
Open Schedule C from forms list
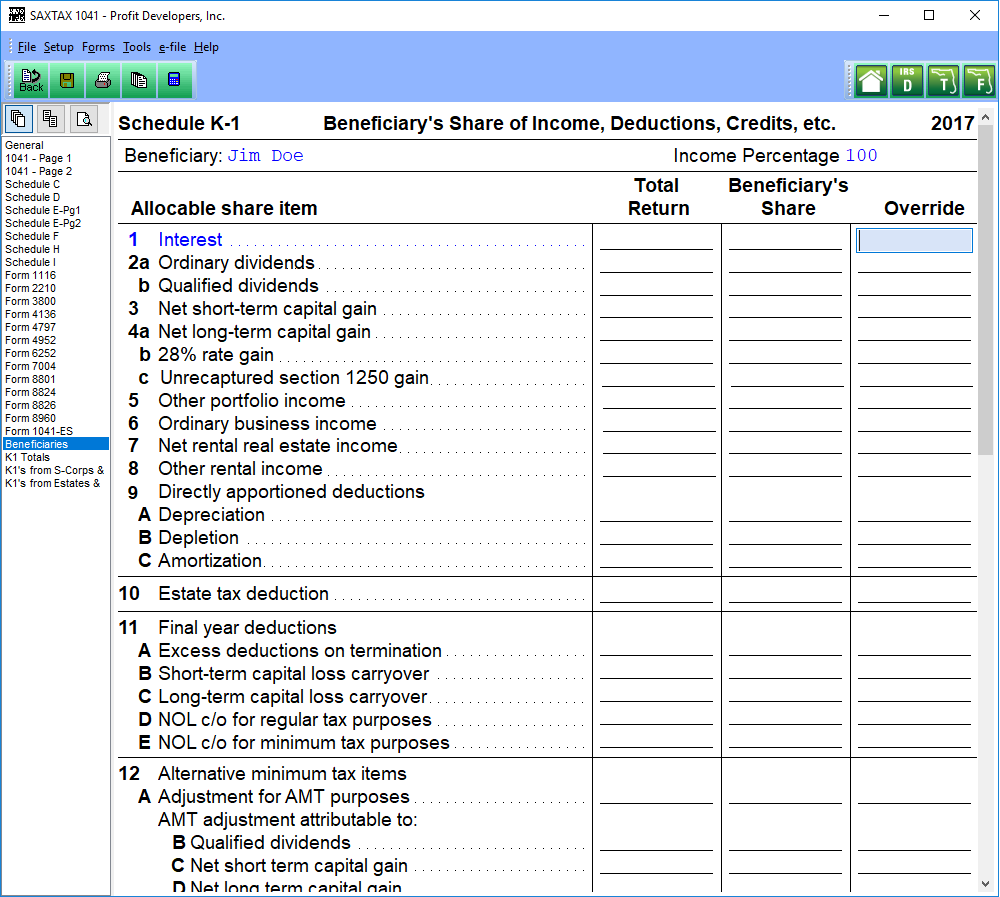pos(56,184)
